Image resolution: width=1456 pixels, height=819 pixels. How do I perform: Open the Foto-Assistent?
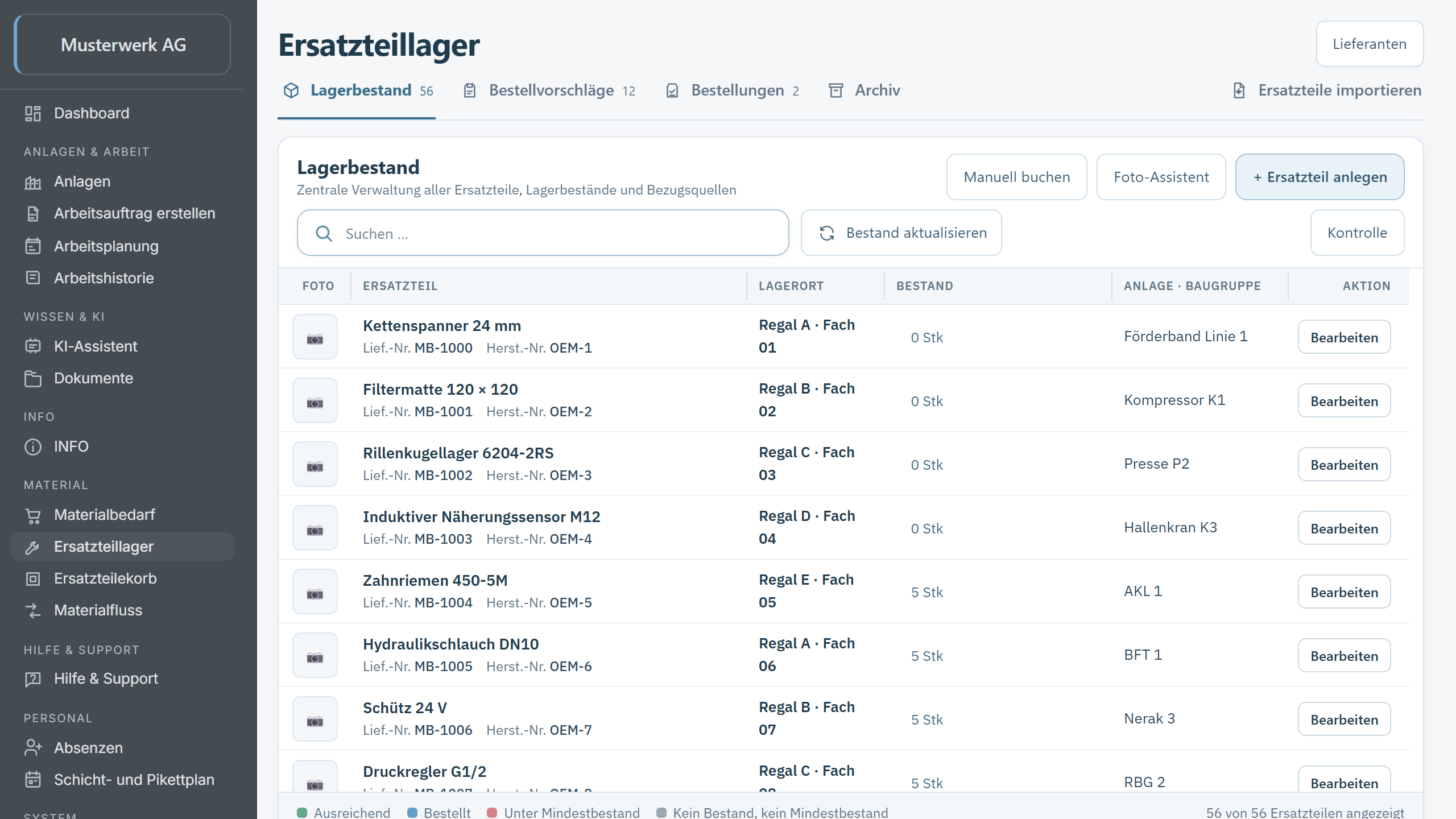click(1161, 177)
